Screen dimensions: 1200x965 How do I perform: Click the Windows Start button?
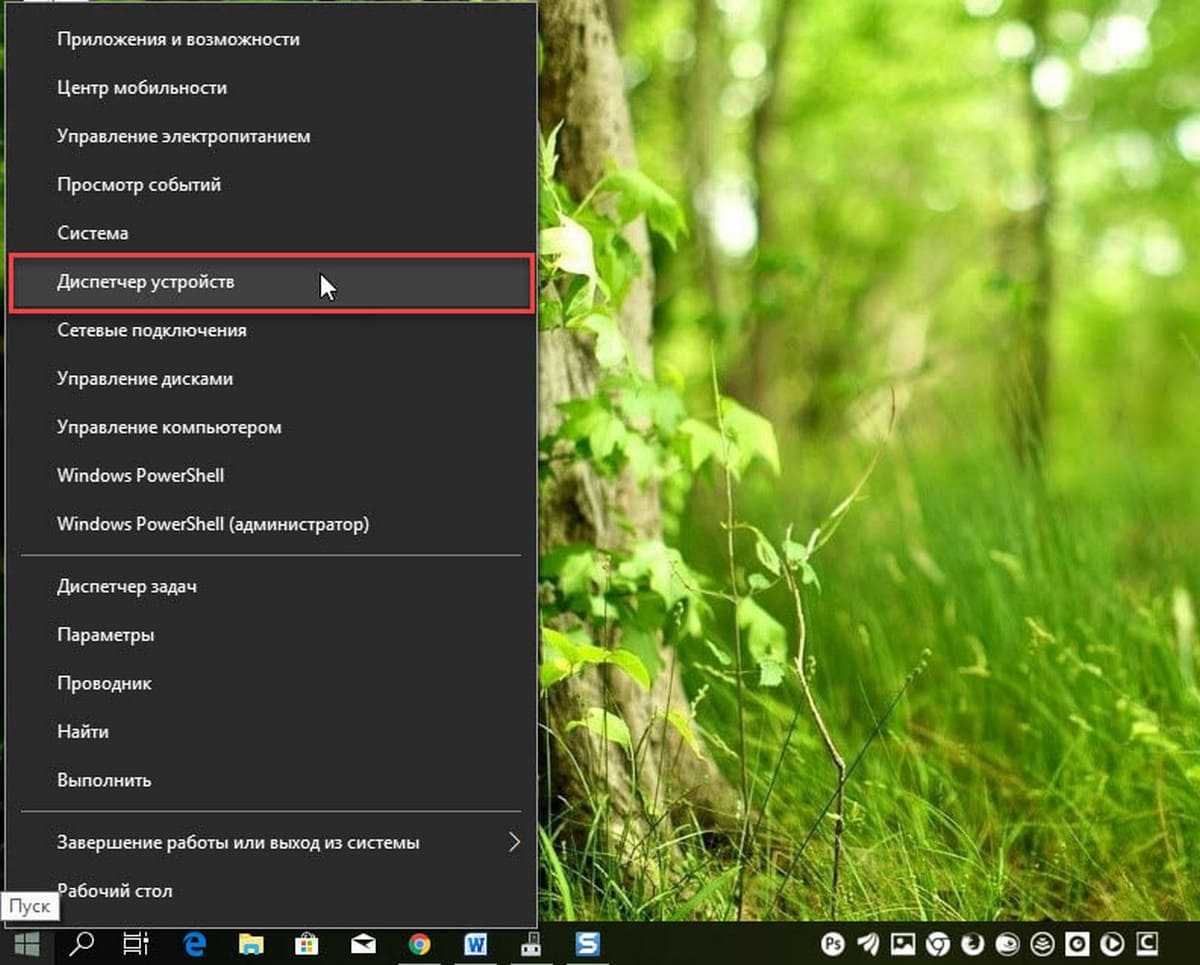click(x=27, y=943)
